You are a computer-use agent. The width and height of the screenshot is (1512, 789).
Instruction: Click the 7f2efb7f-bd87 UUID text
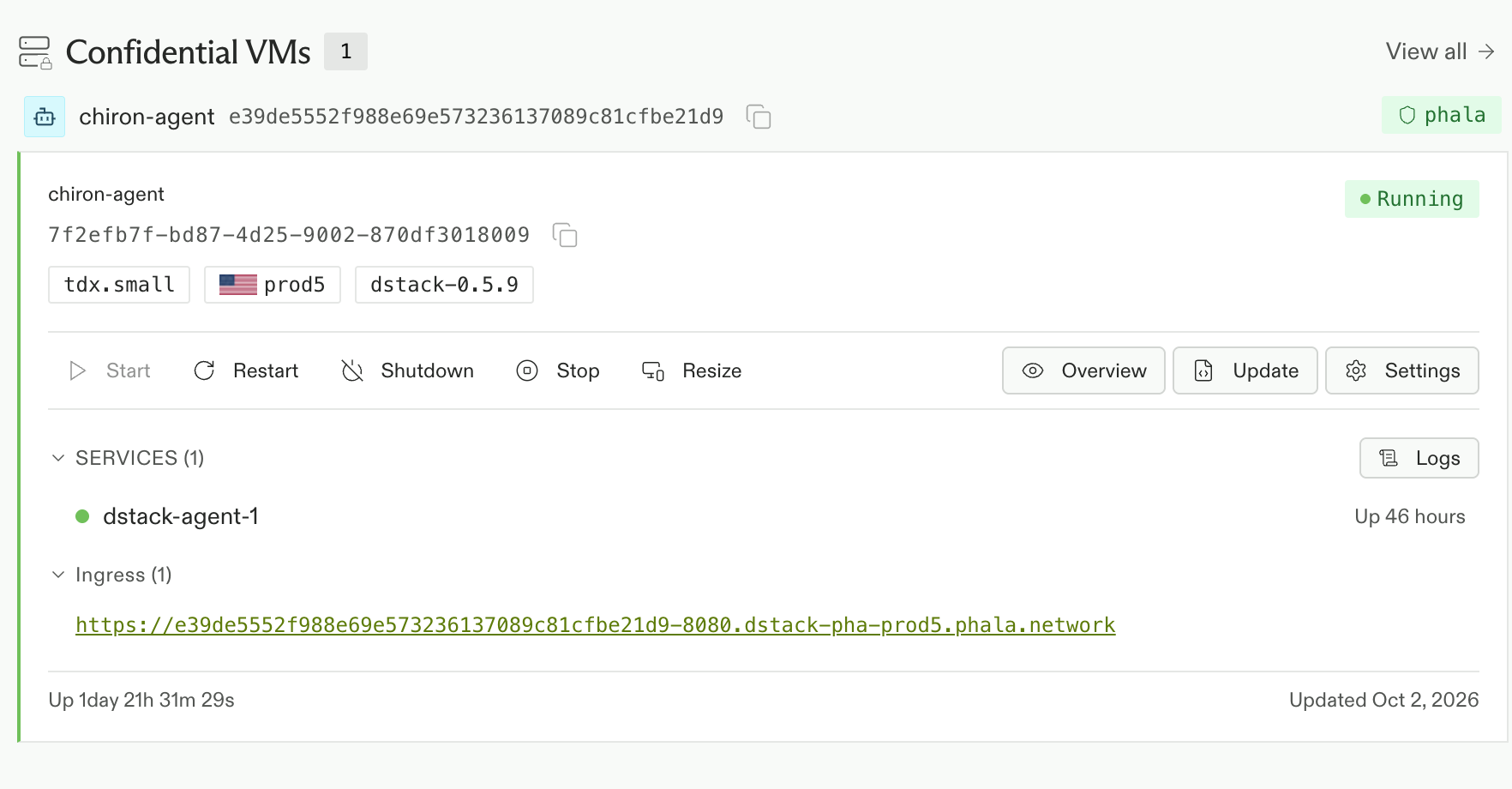289,235
